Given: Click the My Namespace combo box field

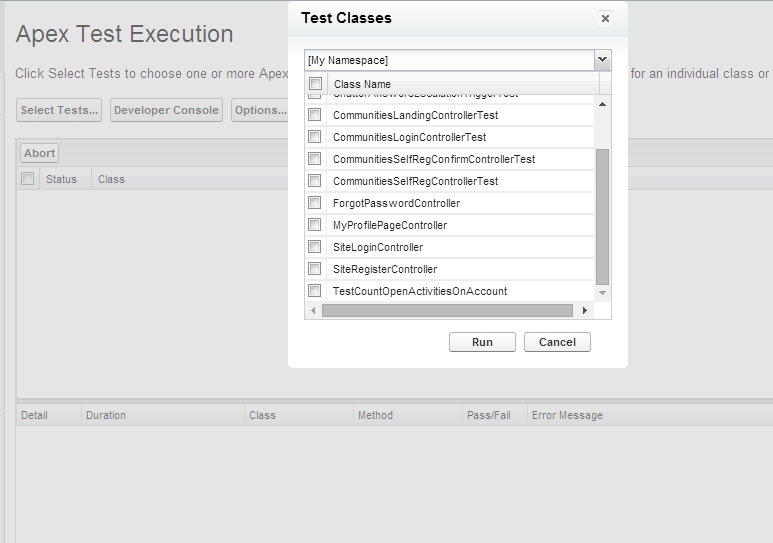Looking at the screenshot, I should point(449,60).
